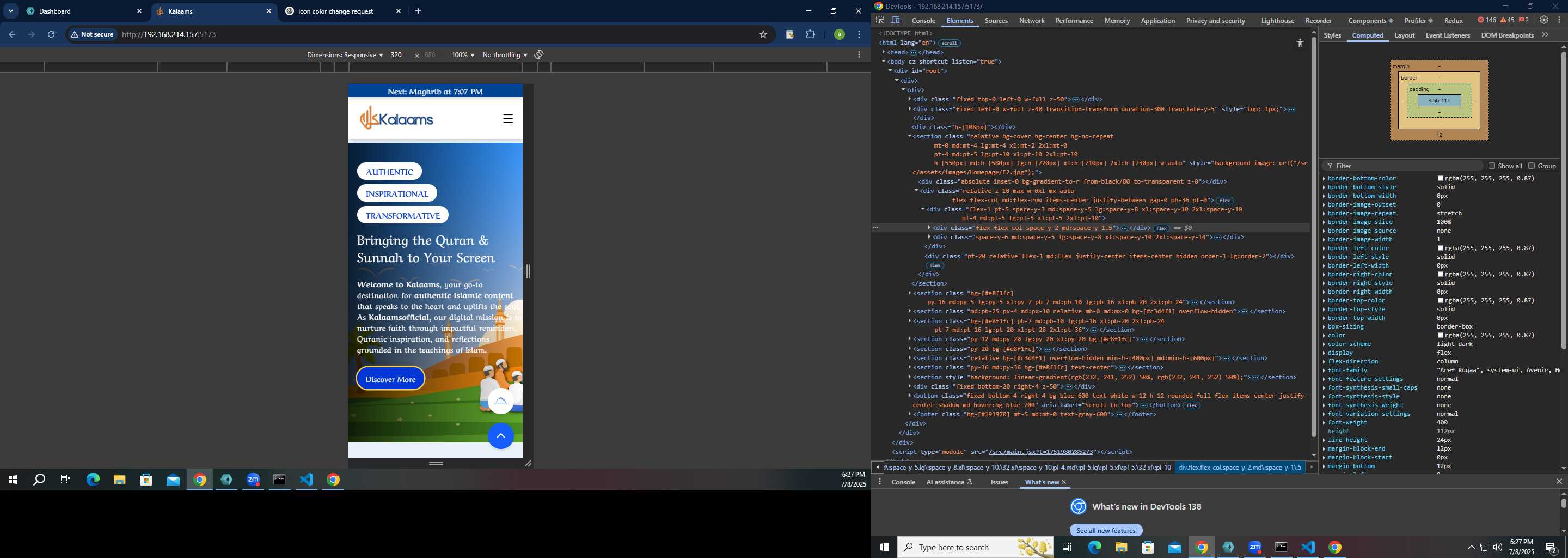Expand the font-family computed property
This screenshot has width=1568, height=558.
click(1324, 371)
